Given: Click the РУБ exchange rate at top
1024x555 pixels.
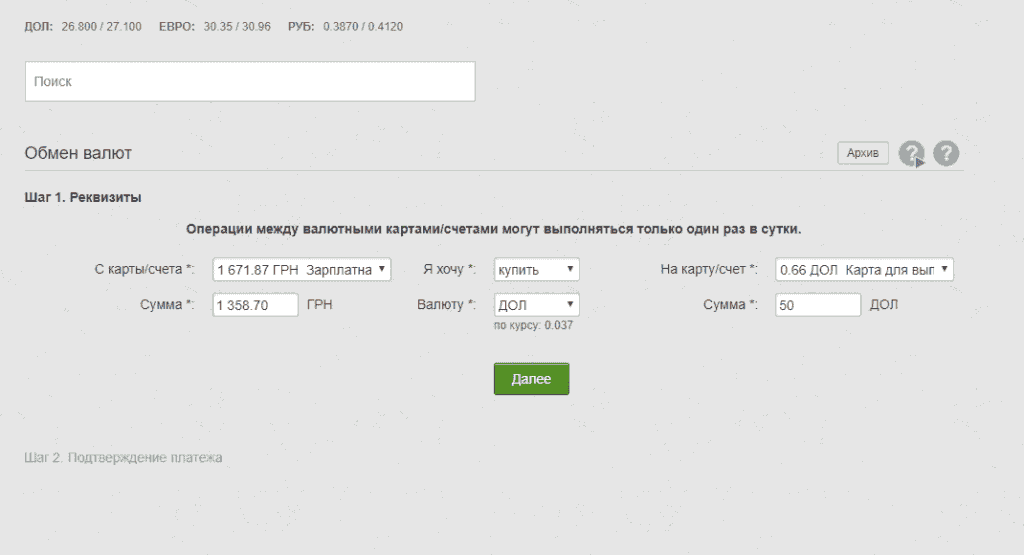Looking at the screenshot, I should [x=343, y=26].
